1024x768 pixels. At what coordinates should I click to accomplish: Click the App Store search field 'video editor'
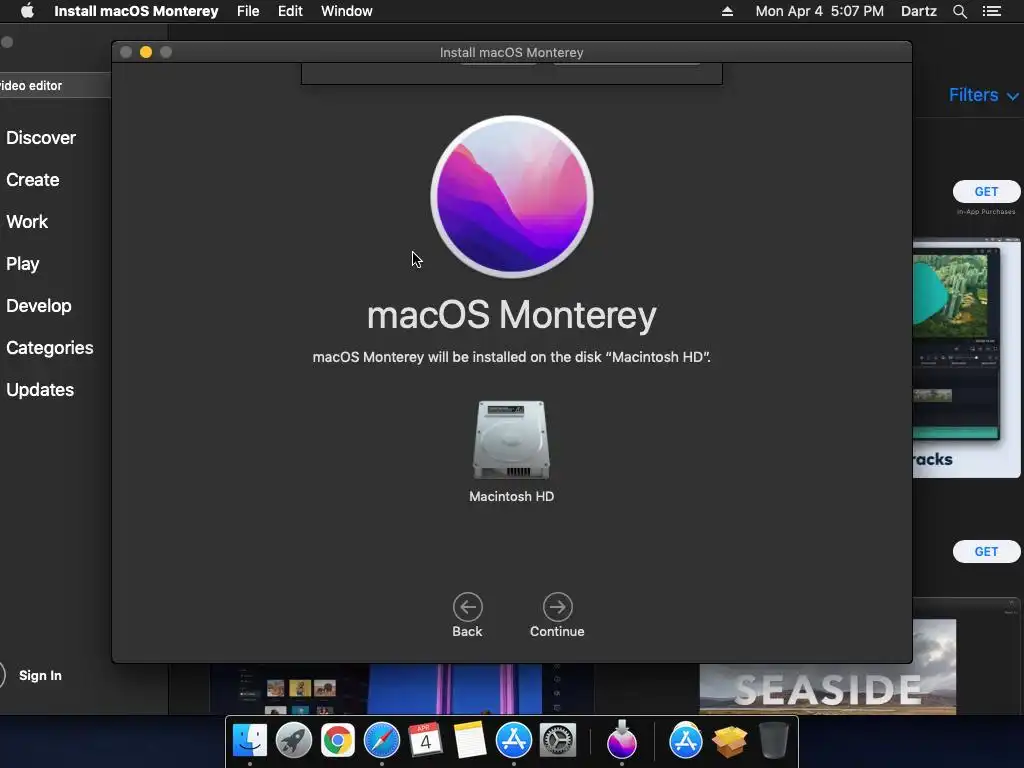click(x=55, y=86)
